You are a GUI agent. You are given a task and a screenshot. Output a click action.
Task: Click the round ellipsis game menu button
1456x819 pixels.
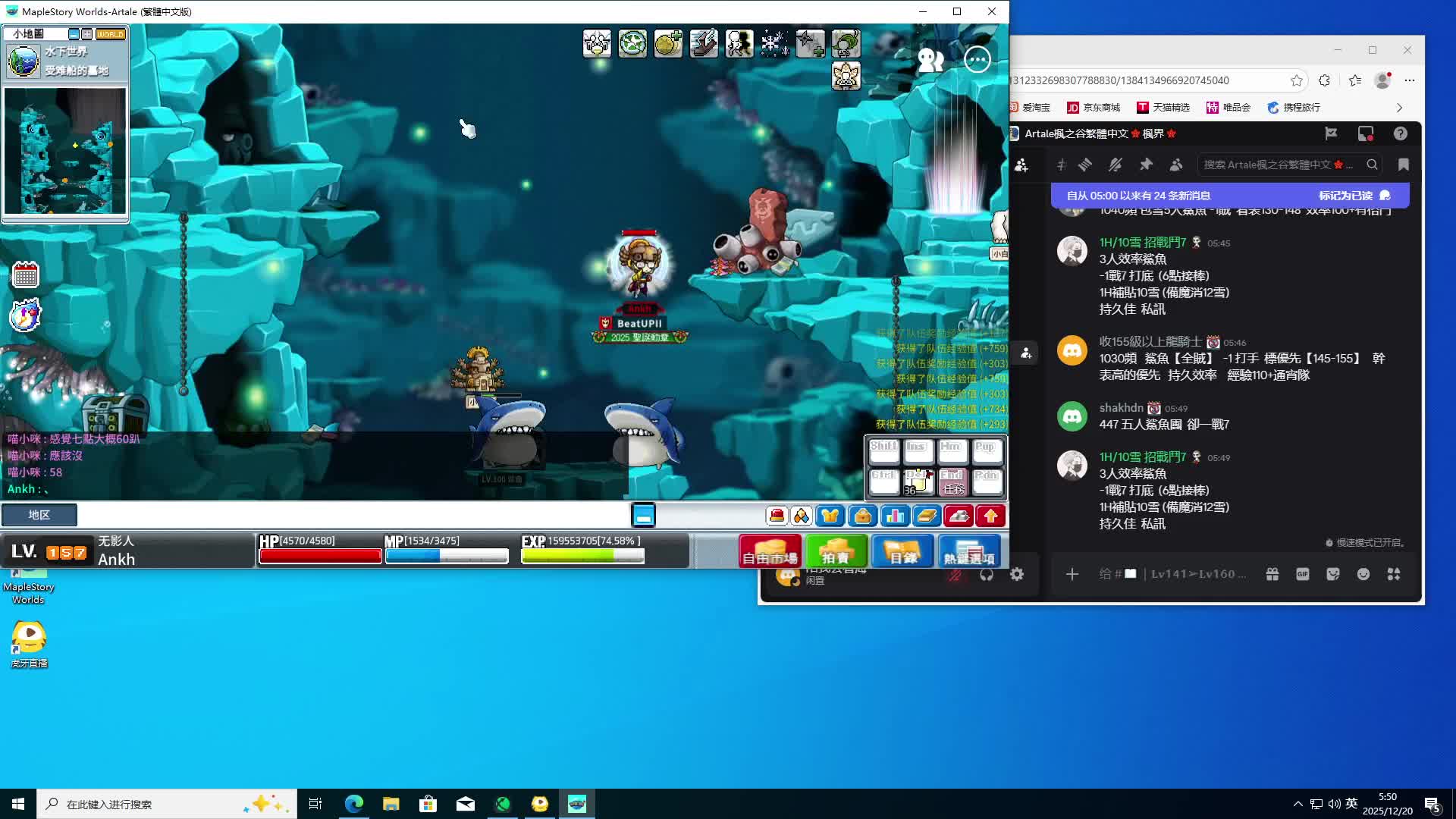[x=977, y=59]
